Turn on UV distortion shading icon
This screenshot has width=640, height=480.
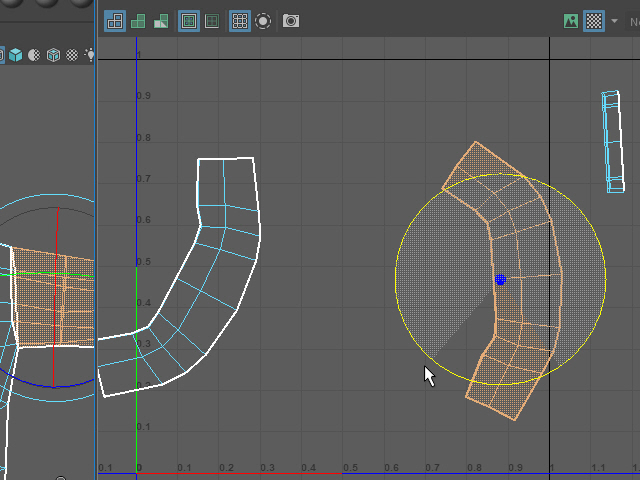[160, 21]
